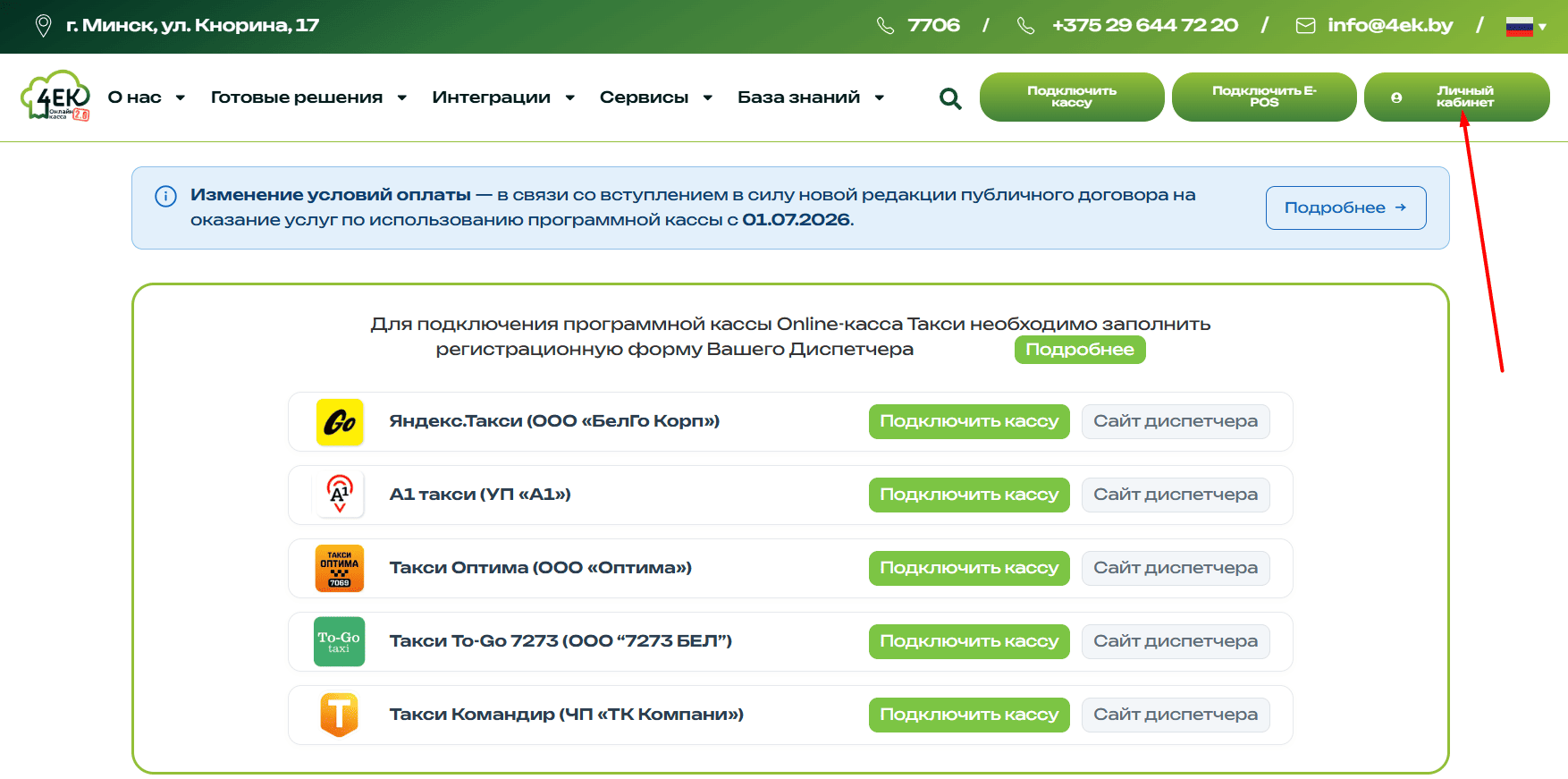Screen dimensions: 1568x779
Task: Connect kassa for Такси Командир
Action: click(x=969, y=715)
